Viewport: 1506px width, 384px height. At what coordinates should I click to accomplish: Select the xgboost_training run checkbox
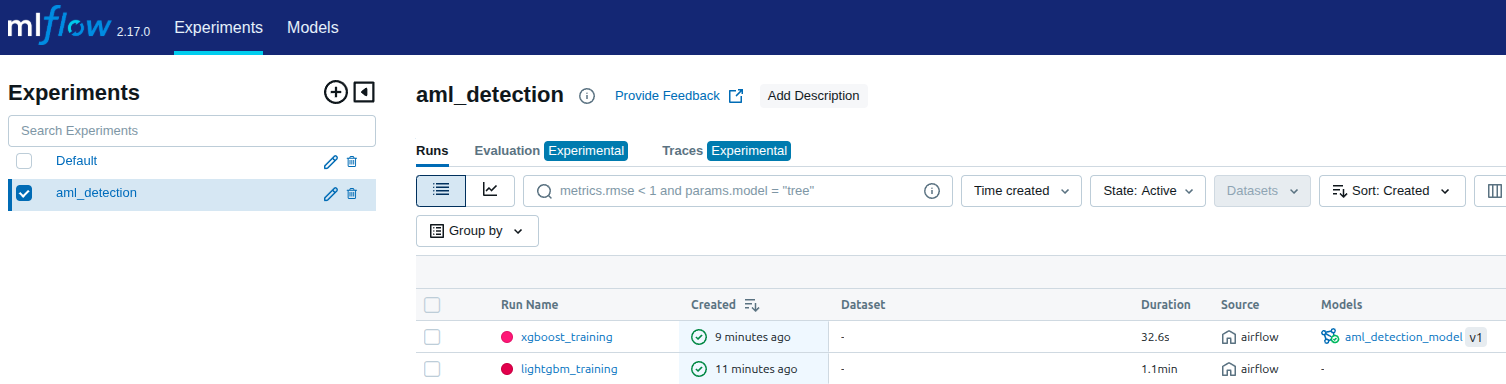432,337
